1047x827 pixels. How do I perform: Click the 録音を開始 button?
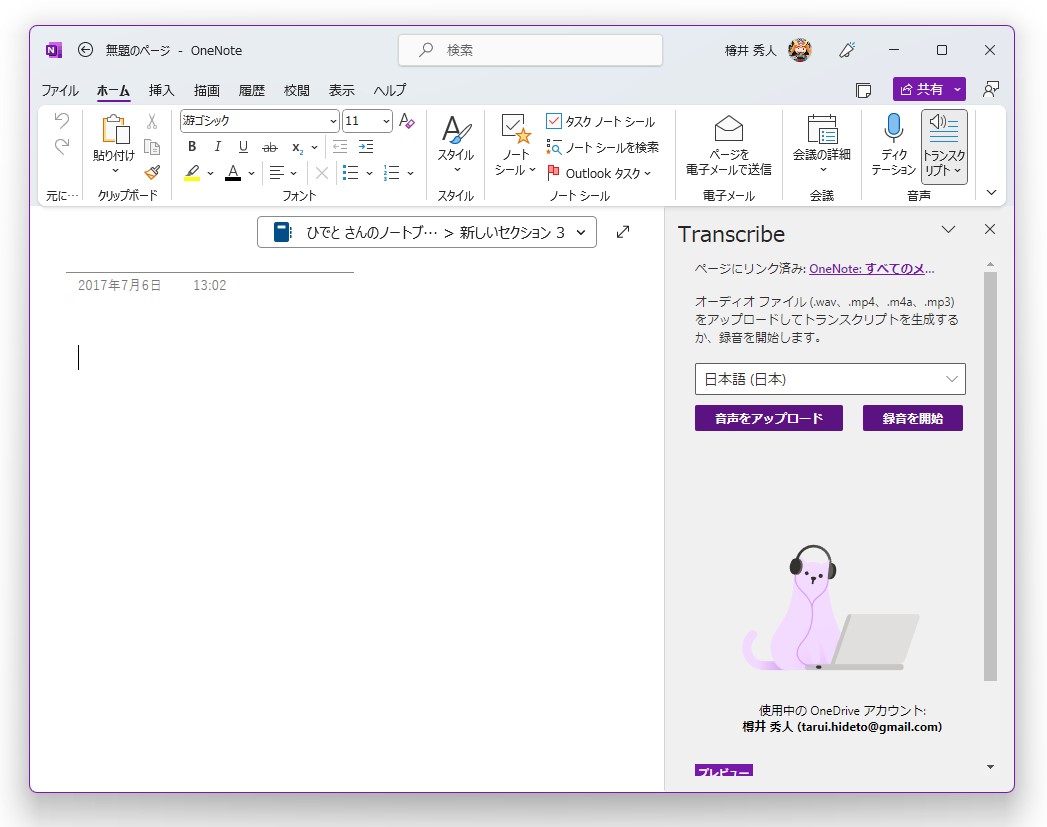(x=912, y=418)
